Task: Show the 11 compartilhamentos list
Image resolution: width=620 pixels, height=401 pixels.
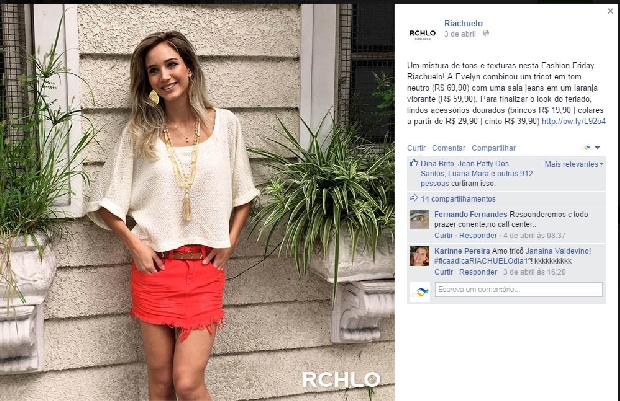Action: (x=458, y=199)
